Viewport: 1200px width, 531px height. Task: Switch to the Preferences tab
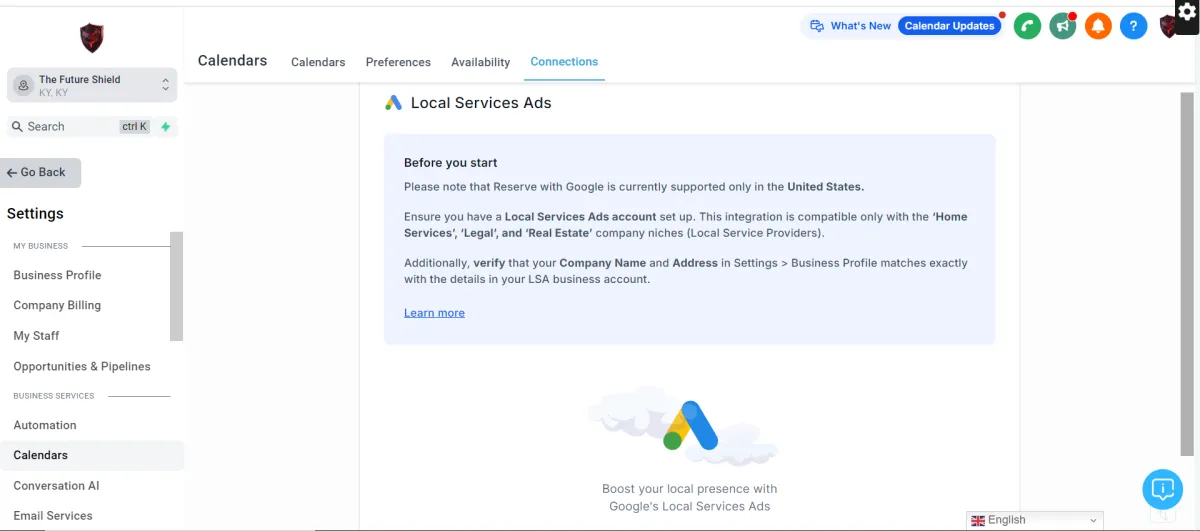tap(398, 62)
